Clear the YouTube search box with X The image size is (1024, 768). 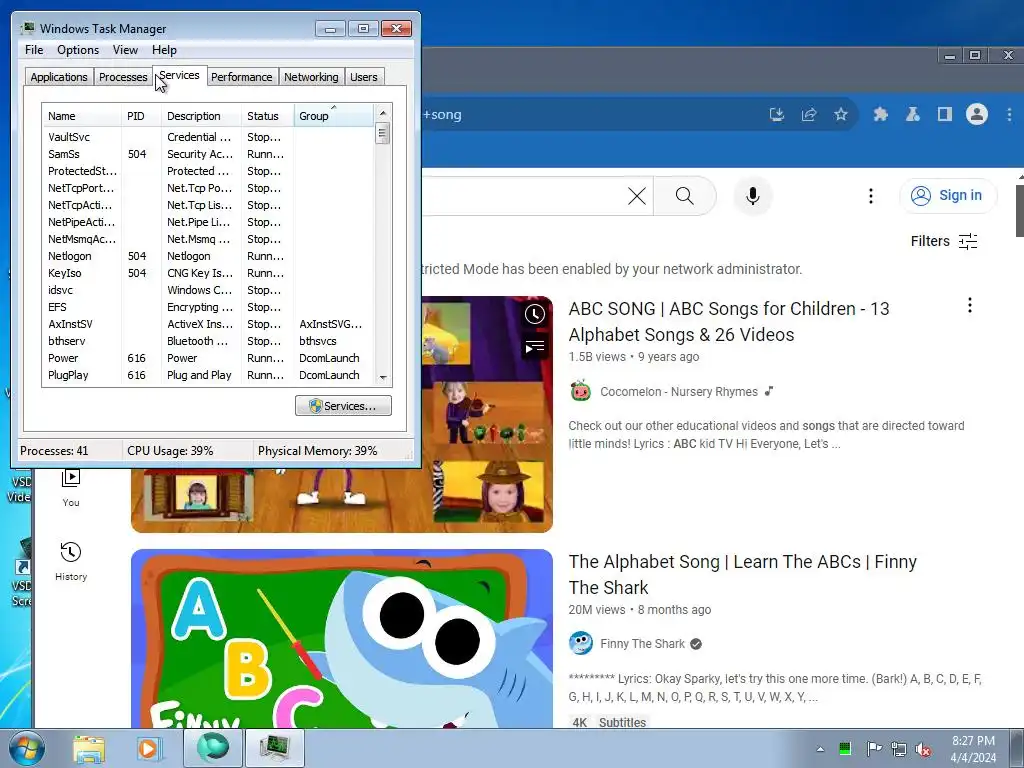(637, 196)
